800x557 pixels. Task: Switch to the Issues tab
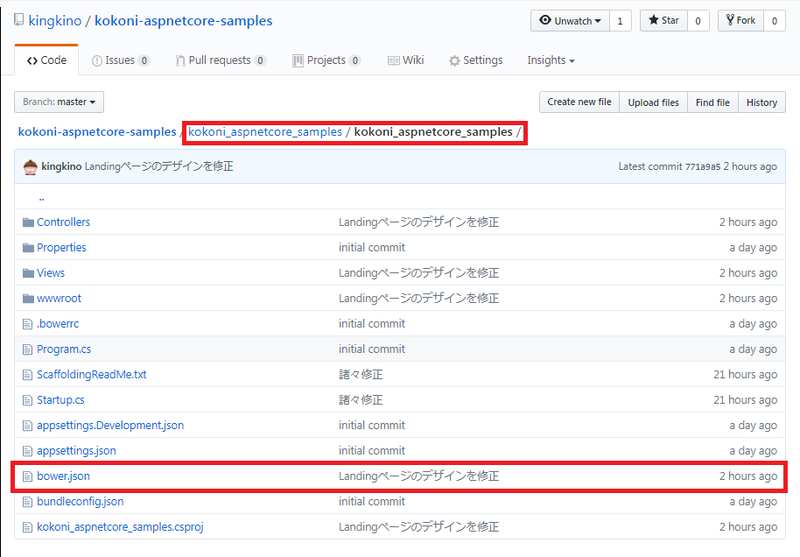(120, 60)
